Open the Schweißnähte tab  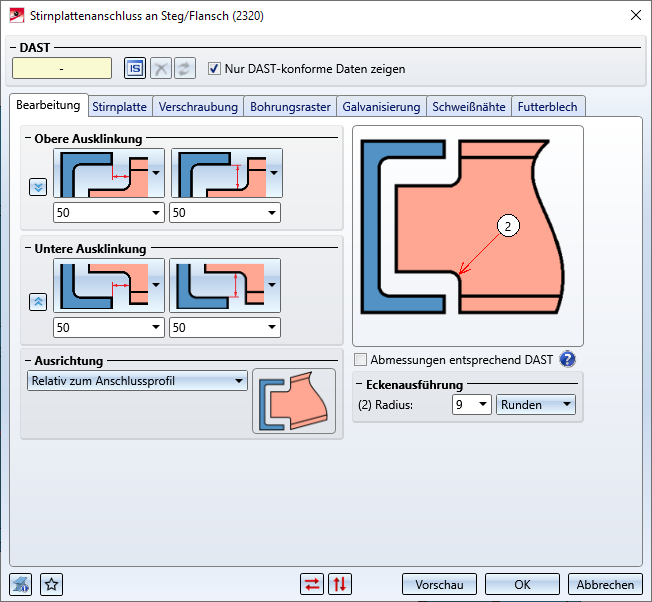(x=470, y=106)
